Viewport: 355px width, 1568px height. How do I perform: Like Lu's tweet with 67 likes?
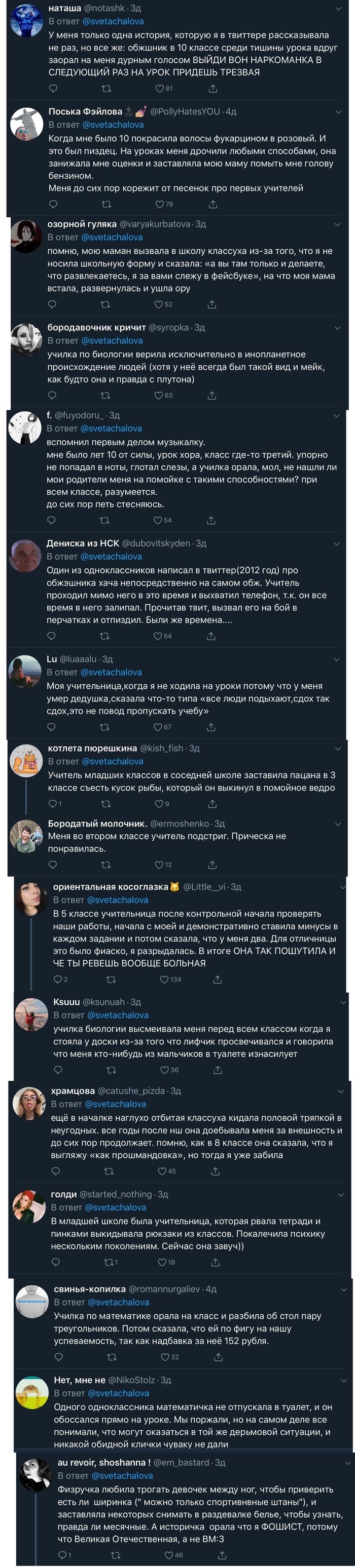[158, 727]
